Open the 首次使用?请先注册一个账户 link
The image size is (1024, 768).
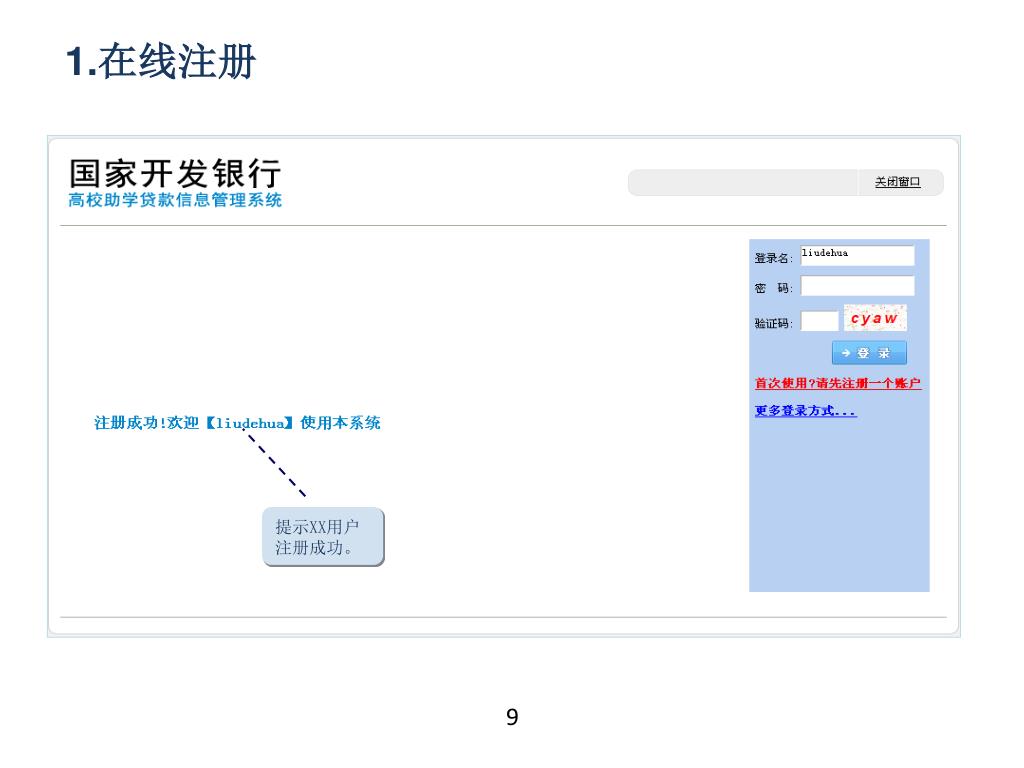click(x=838, y=383)
